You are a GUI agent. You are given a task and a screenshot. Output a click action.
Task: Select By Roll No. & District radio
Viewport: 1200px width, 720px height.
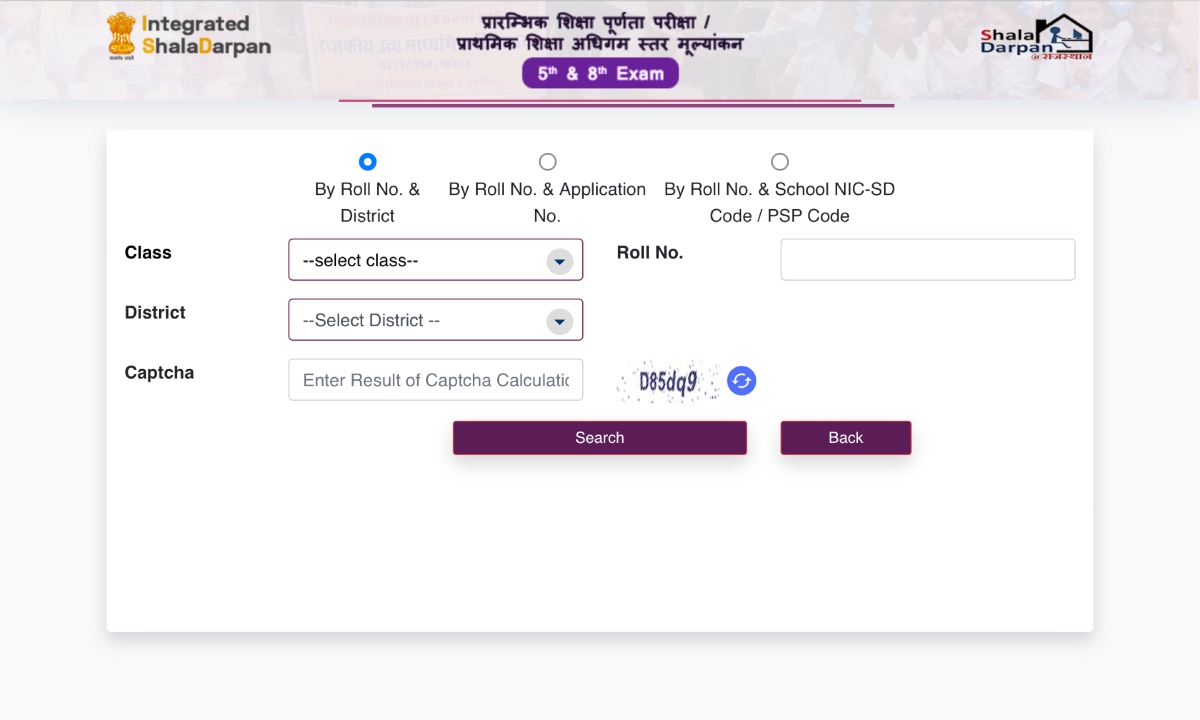pos(367,162)
